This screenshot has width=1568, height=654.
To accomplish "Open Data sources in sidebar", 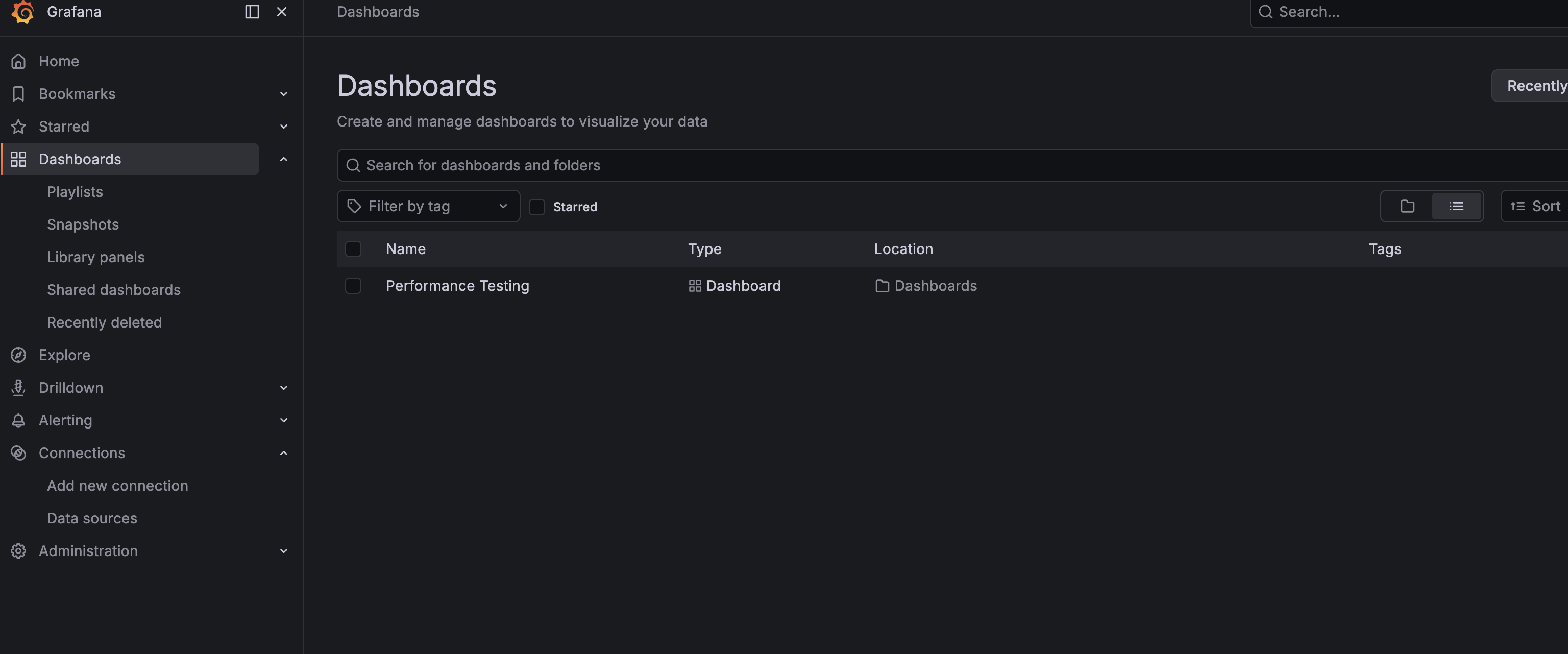I will (x=92, y=518).
